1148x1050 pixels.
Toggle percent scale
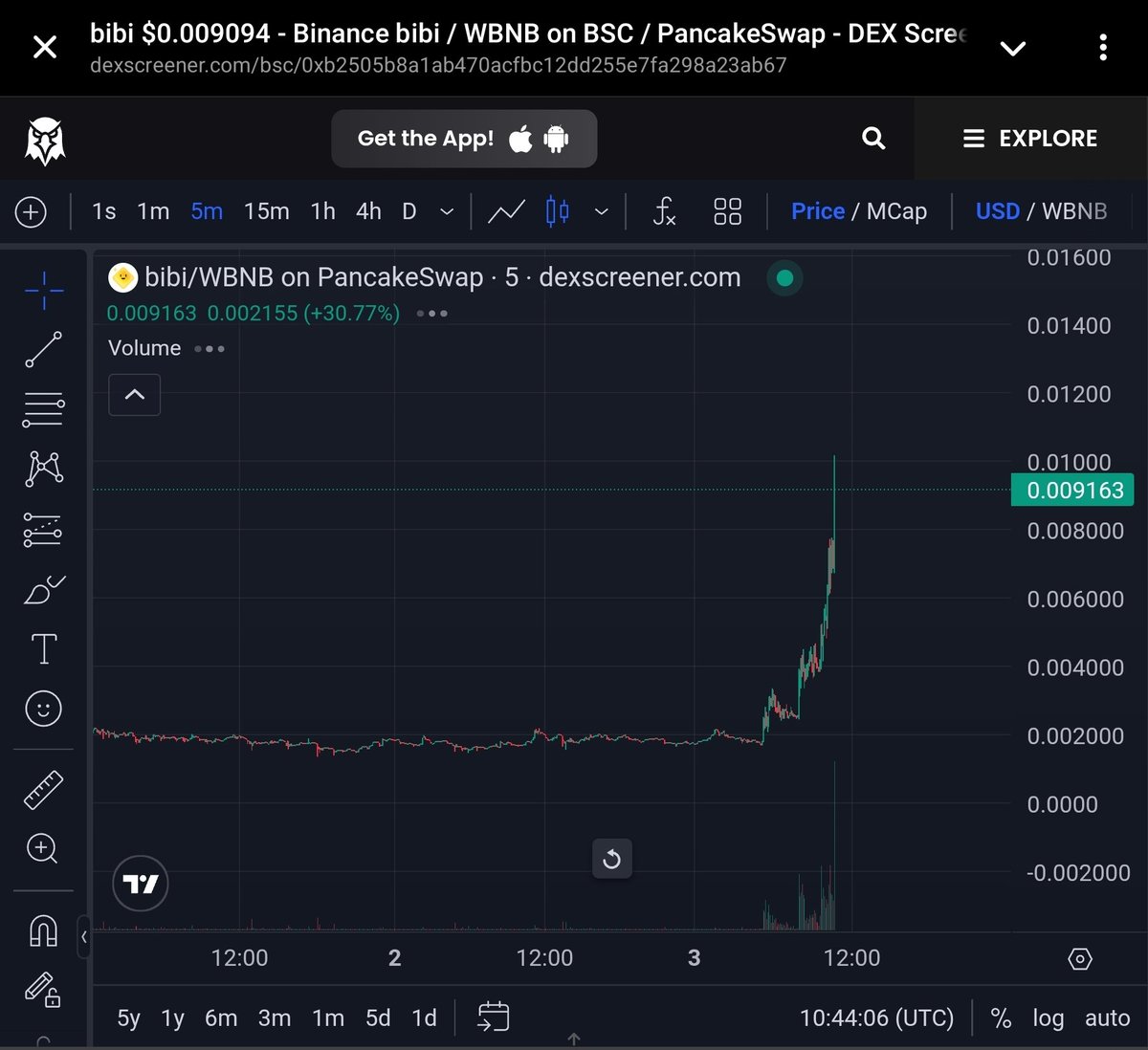[x=1001, y=1018]
